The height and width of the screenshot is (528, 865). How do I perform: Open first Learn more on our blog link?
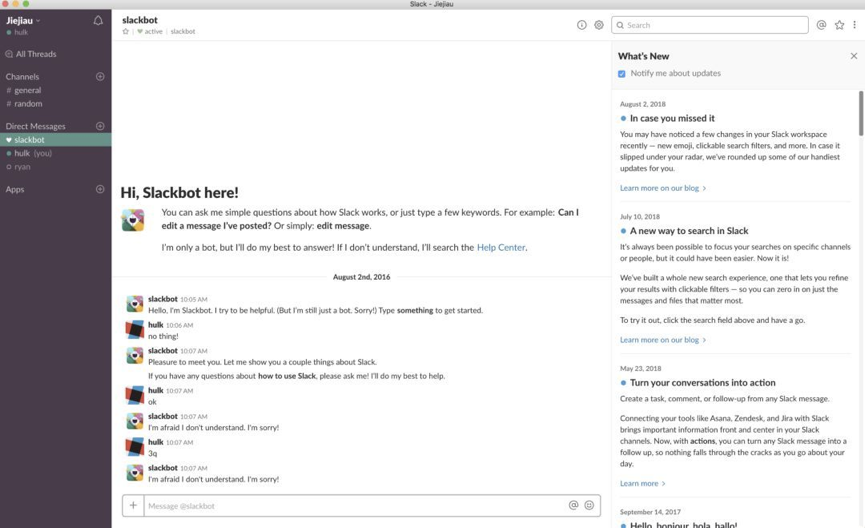coord(662,188)
